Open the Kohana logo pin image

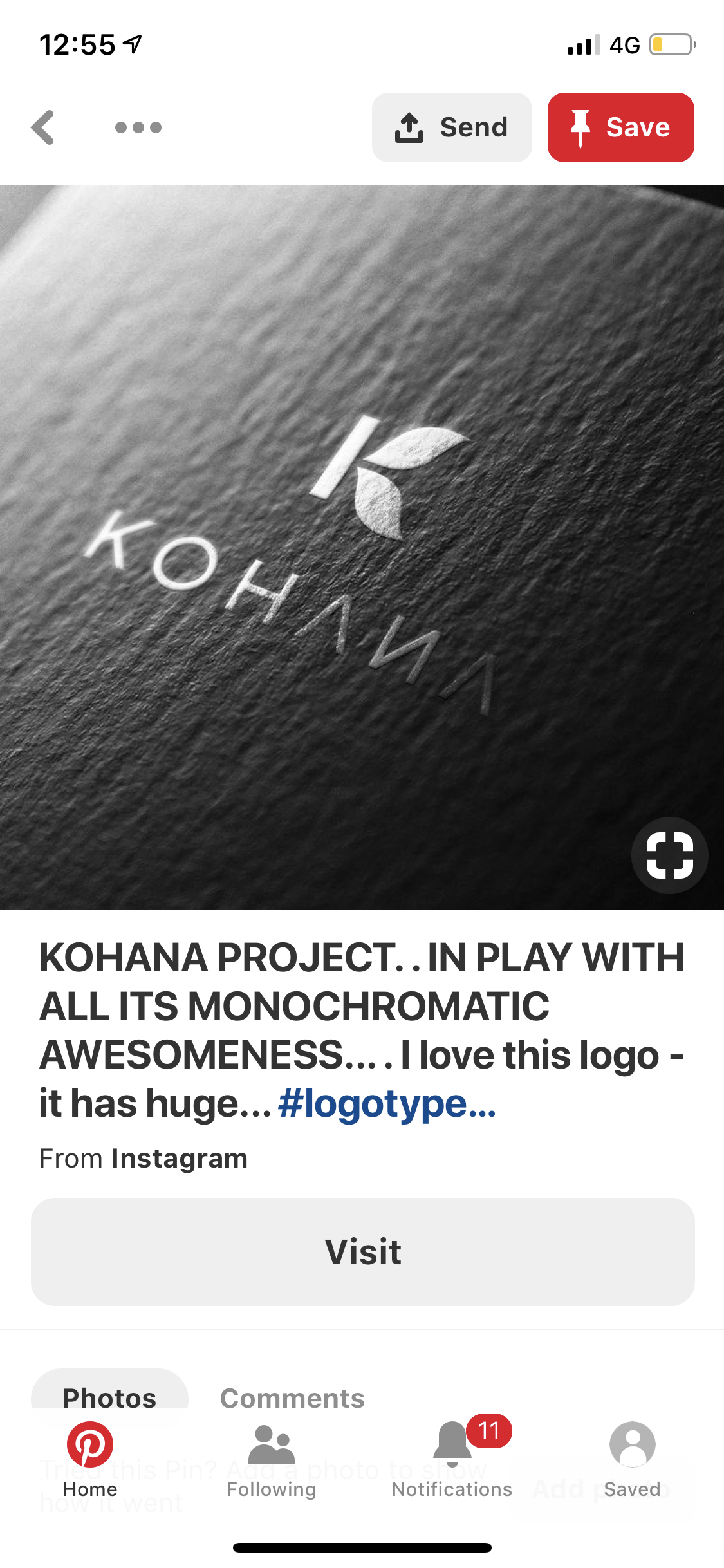[362, 547]
